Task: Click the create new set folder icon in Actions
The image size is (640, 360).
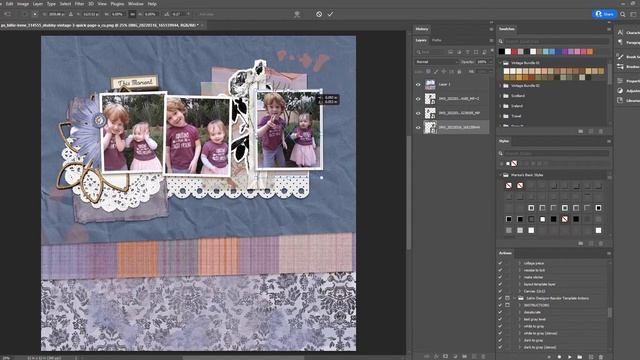Action: point(580,357)
